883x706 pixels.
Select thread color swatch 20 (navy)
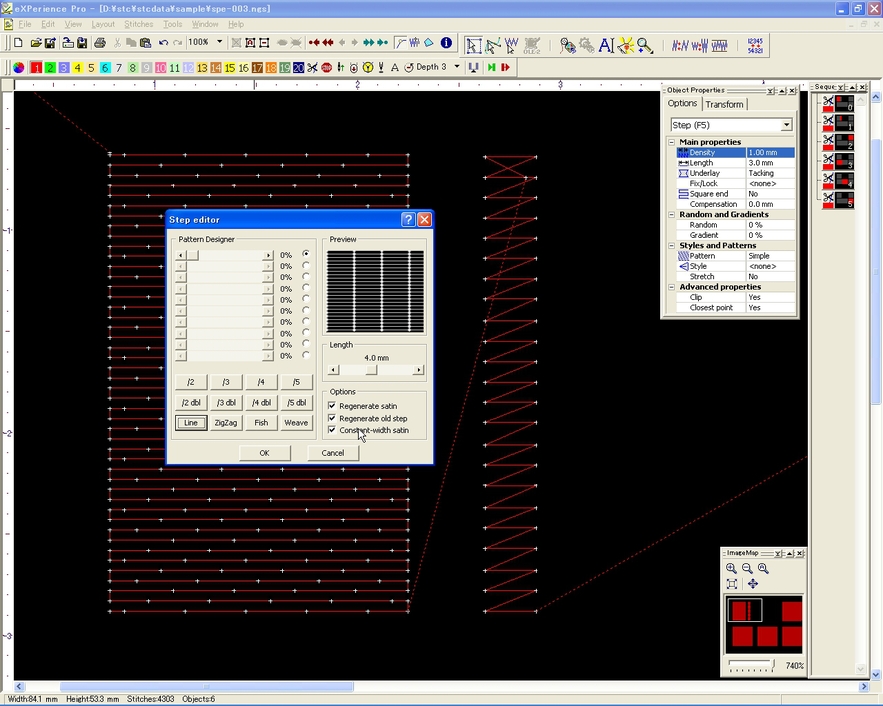coord(298,68)
